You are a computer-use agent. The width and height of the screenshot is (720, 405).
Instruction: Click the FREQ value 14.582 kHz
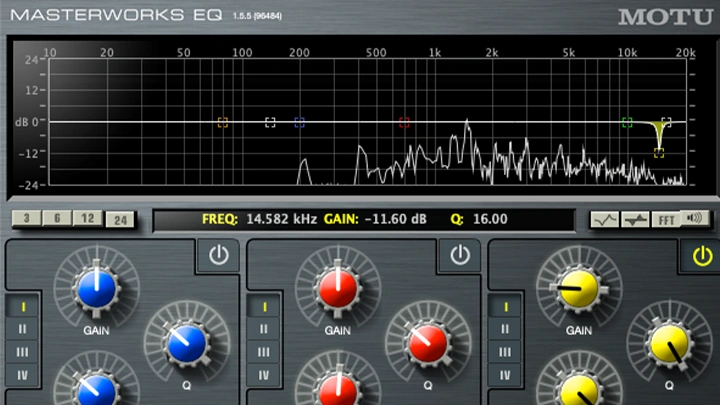[x=281, y=219]
